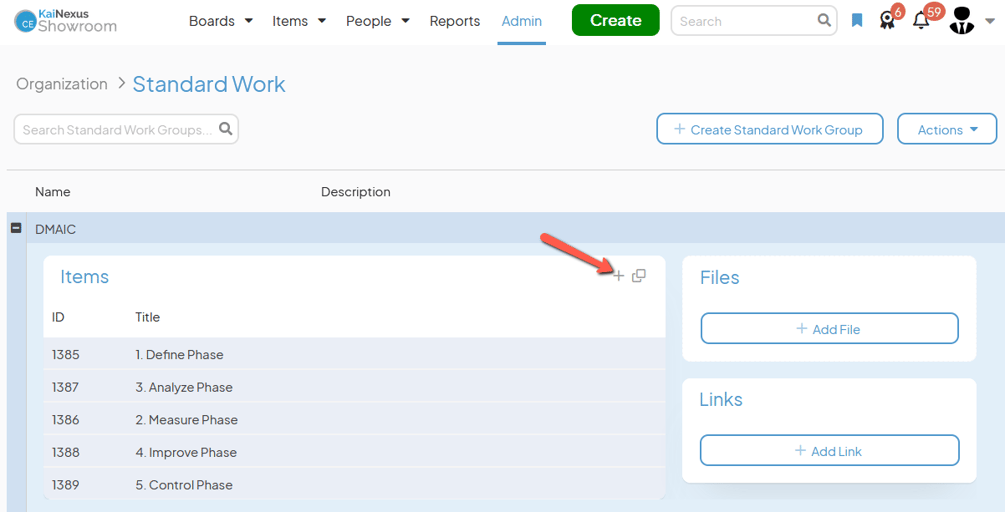Click the Add Link button
The image size is (1005, 512).
829,450
